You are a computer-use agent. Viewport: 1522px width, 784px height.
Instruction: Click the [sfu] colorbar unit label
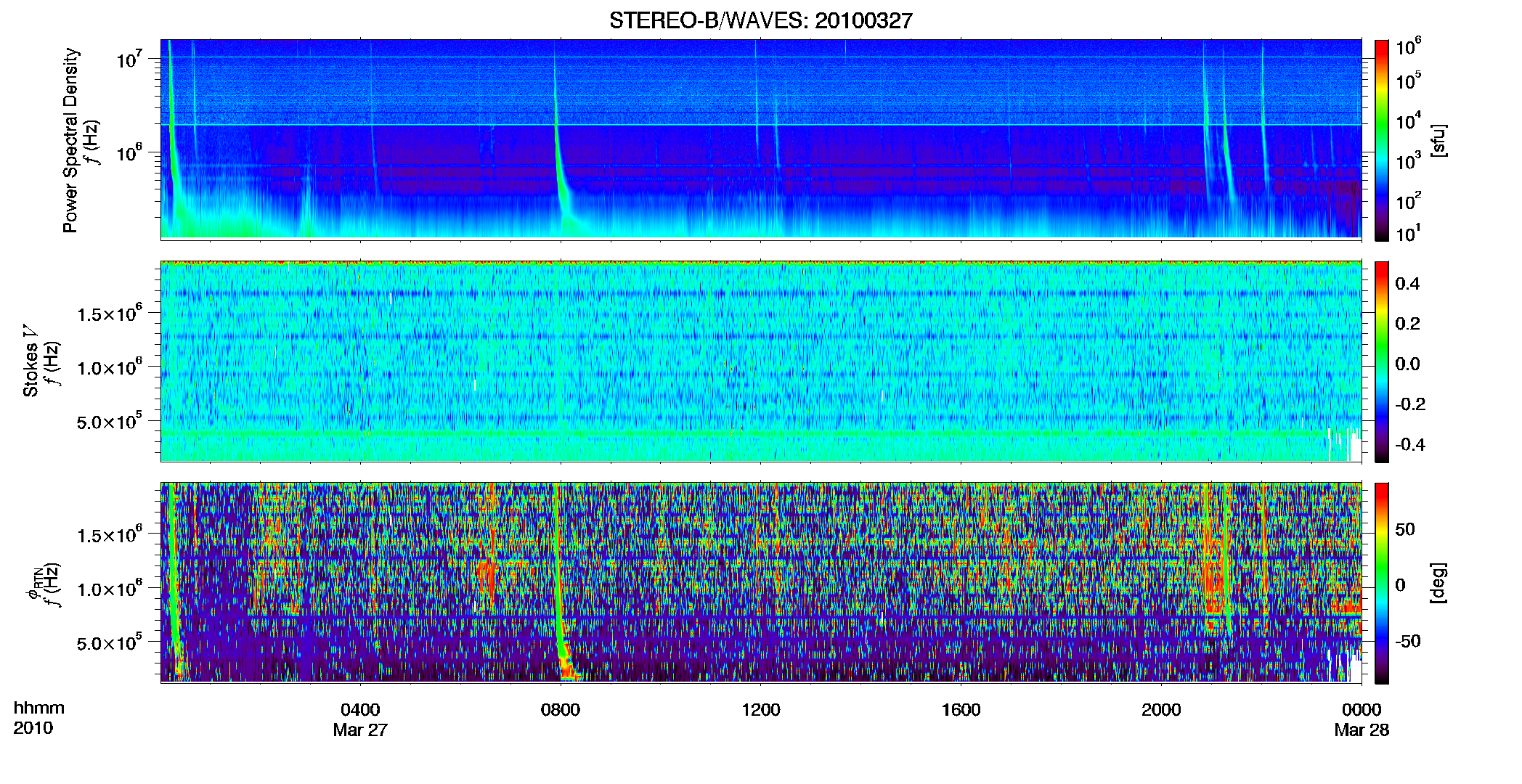point(1438,140)
